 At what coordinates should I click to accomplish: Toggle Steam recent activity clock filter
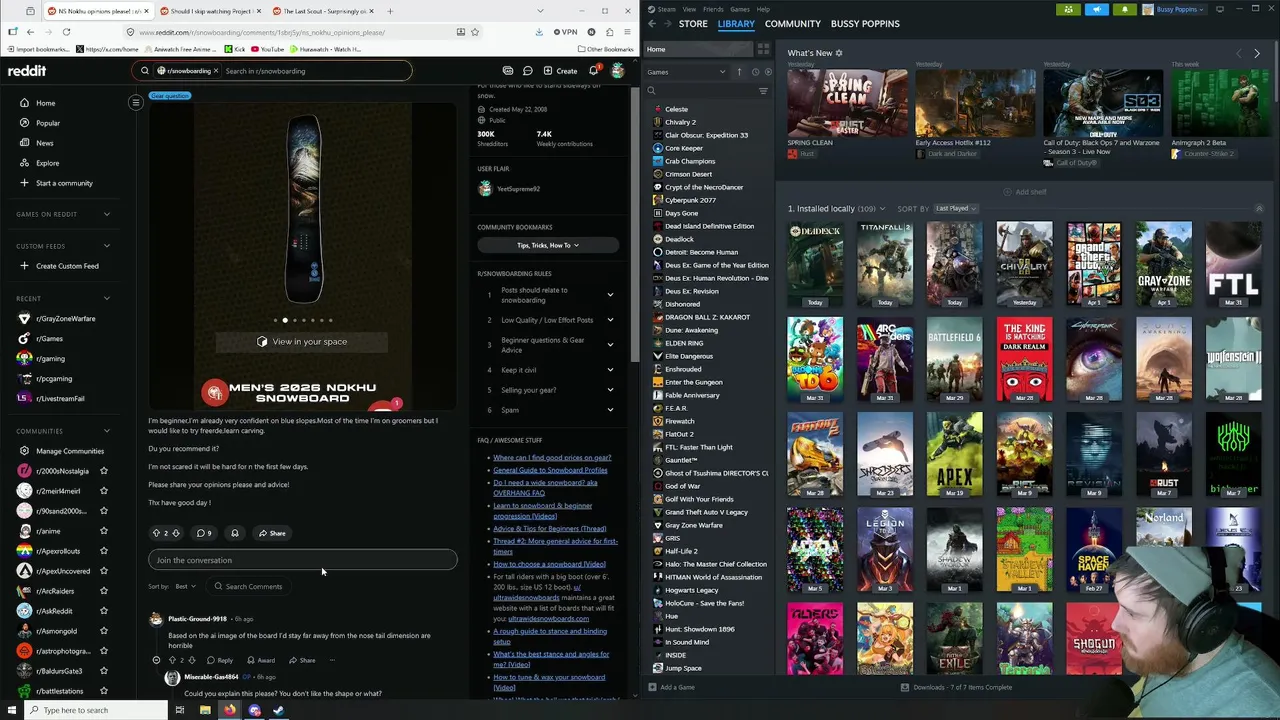(x=755, y=72)
